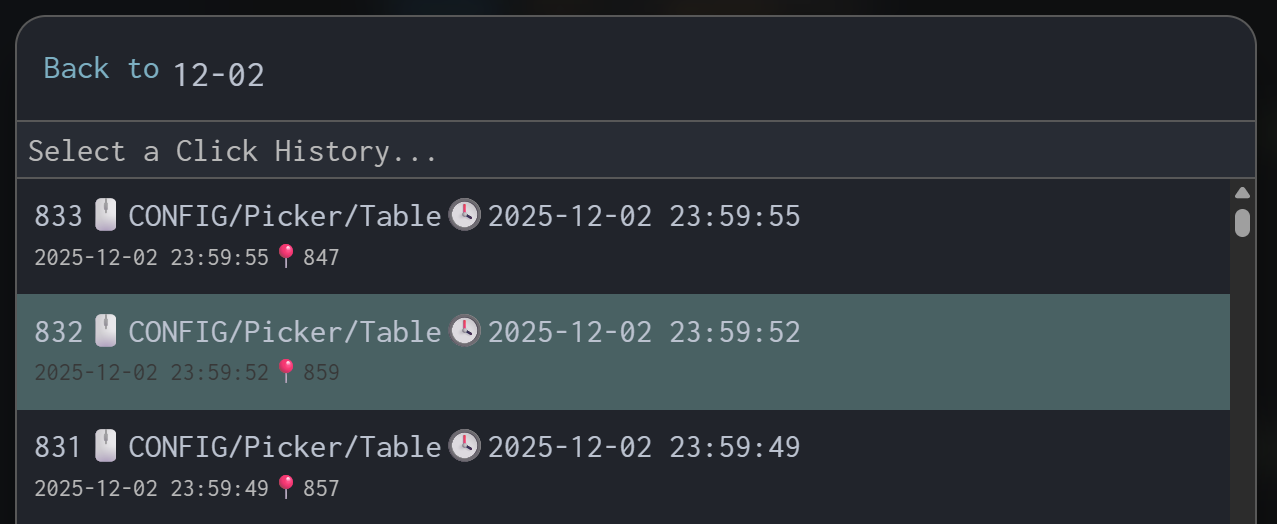Click the 859 pin count value
Viewport: 1277px width, 524px height.
322,373
